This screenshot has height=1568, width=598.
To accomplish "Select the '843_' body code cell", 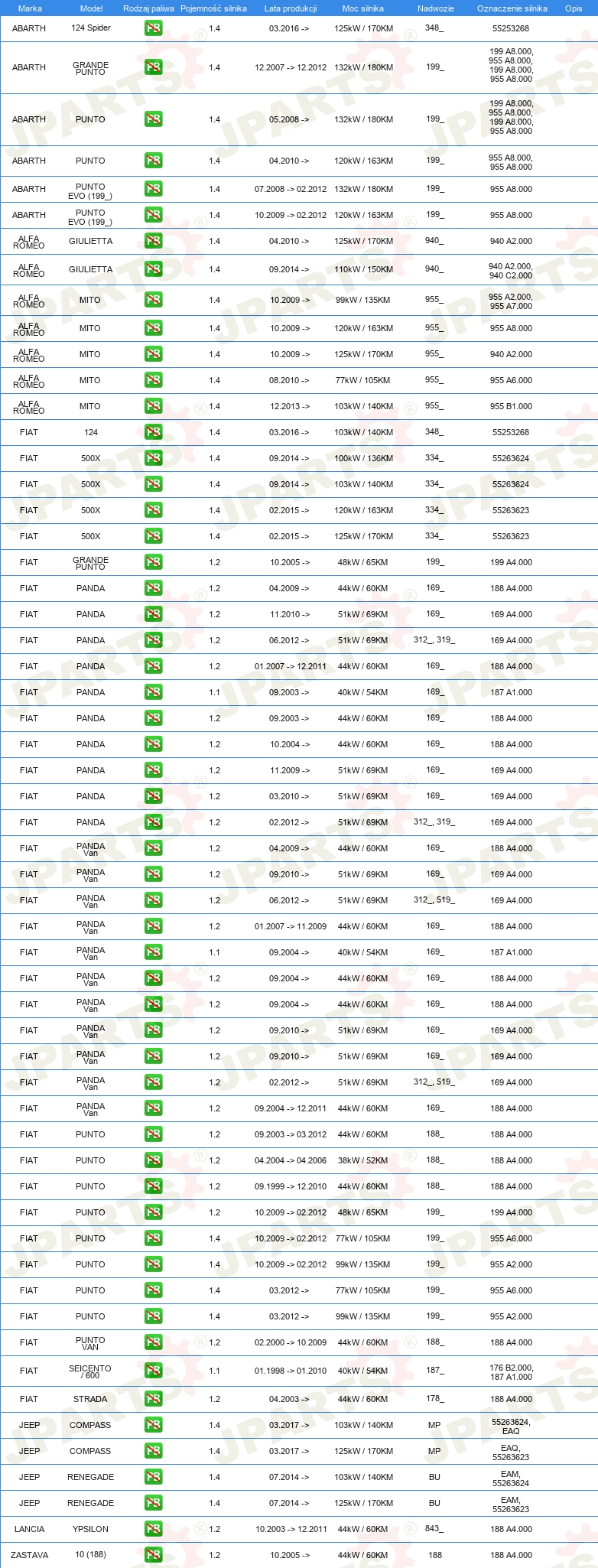I will click(x=434, y=1529).
